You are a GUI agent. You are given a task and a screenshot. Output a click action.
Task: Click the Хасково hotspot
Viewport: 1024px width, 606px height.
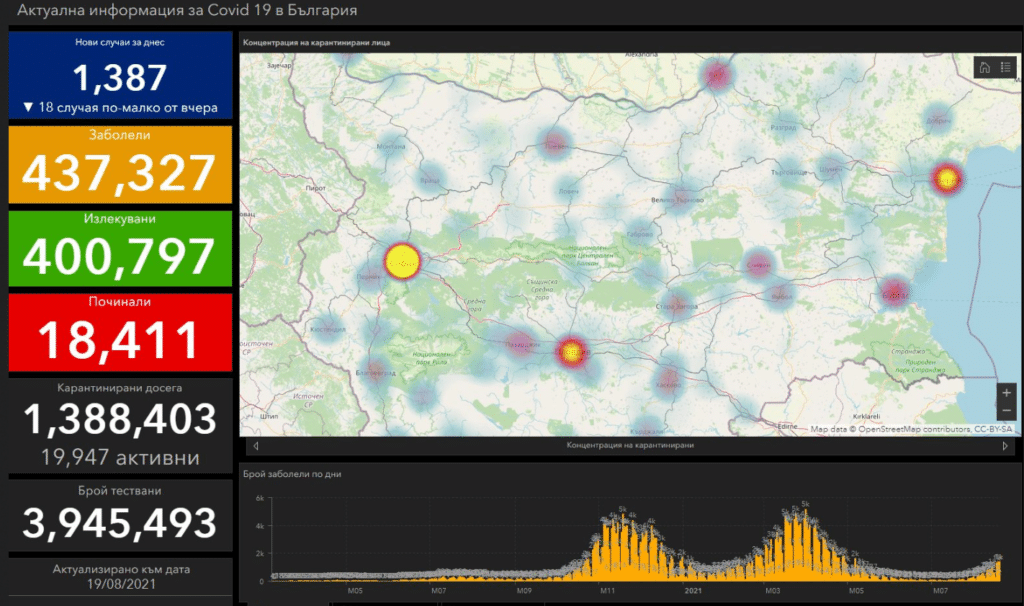667,379
